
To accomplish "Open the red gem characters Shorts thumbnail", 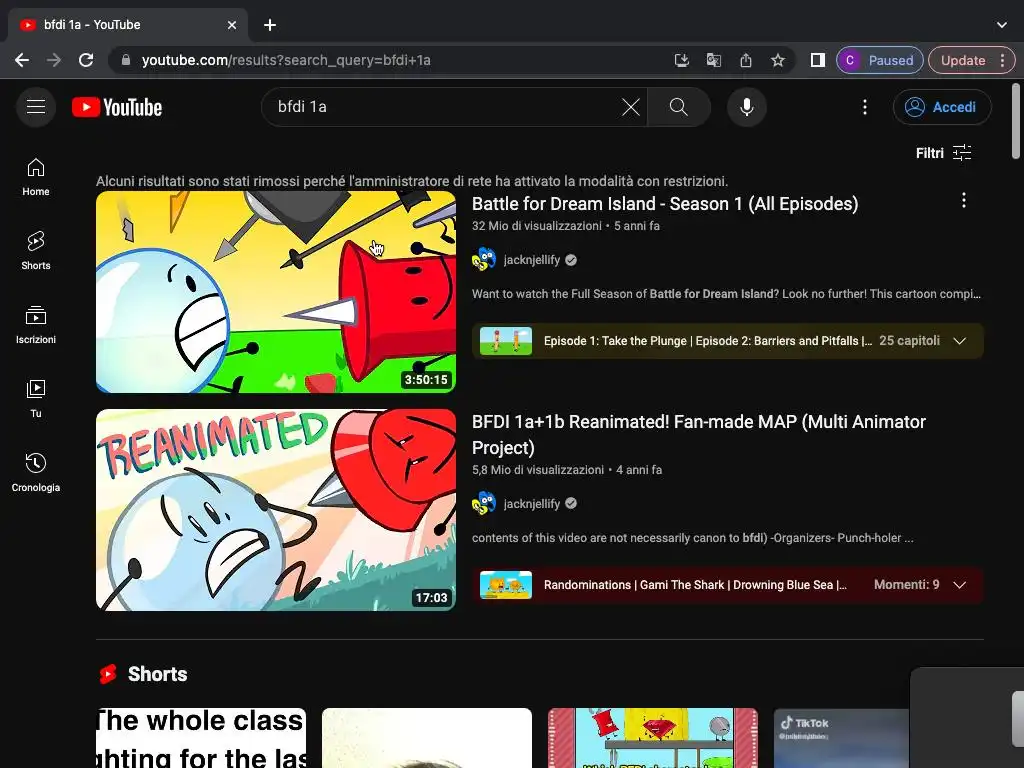I will point(652,738).
